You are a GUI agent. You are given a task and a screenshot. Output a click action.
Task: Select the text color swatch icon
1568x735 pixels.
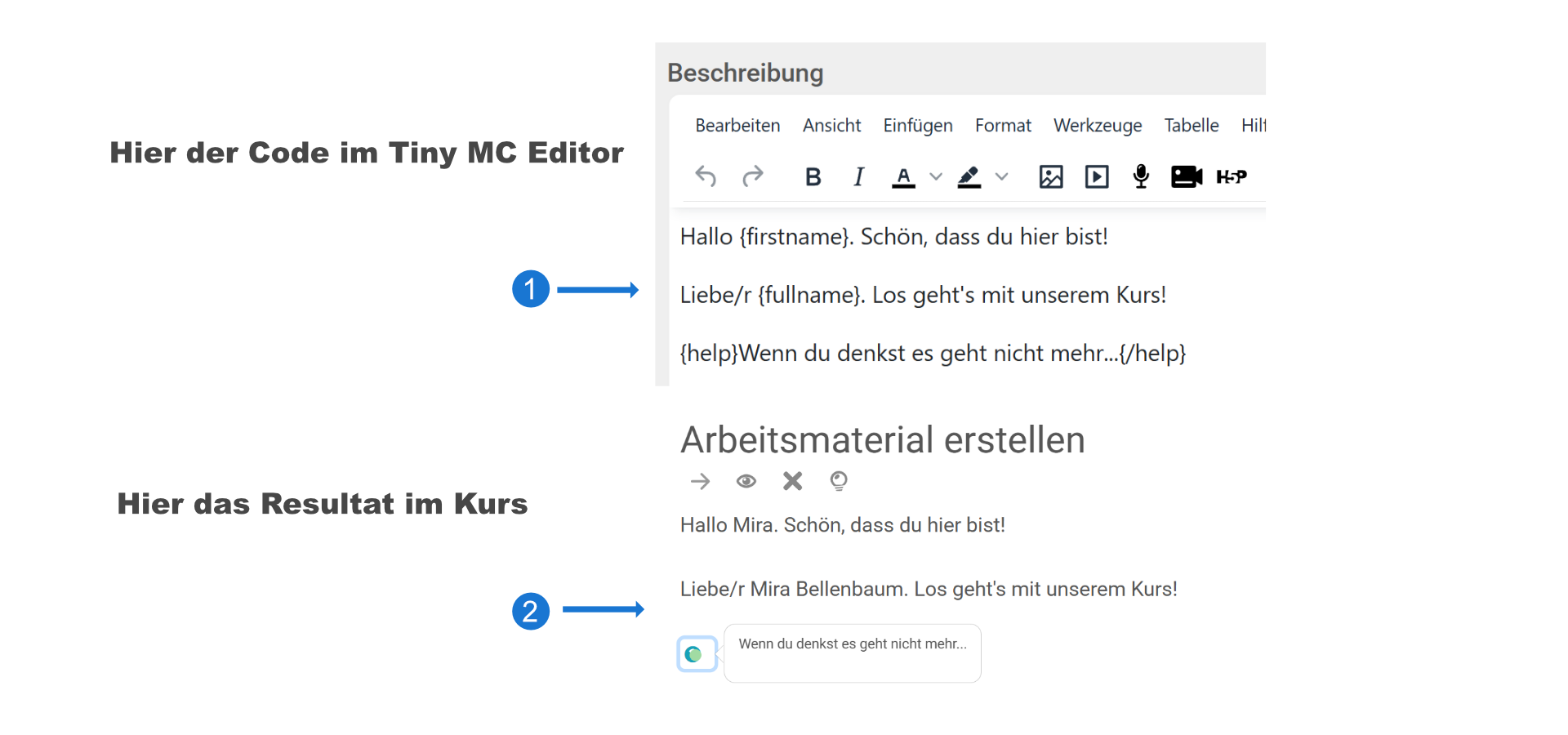[903, 176]
